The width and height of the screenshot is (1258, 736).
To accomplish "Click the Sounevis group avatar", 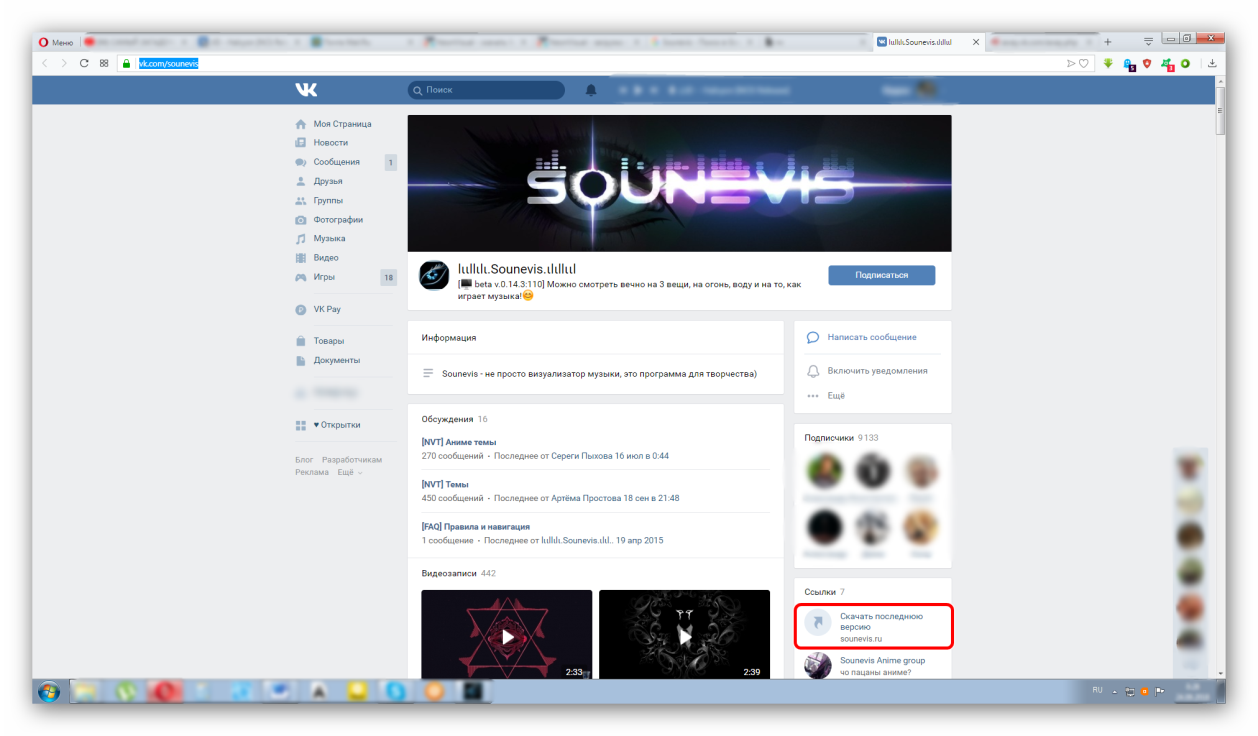I will click(x=434, y=275).
